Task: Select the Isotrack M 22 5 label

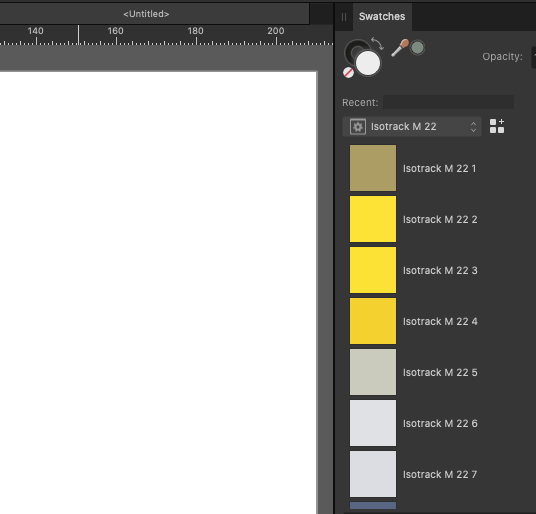Action: pyautogui.click(x=440, y=373)
